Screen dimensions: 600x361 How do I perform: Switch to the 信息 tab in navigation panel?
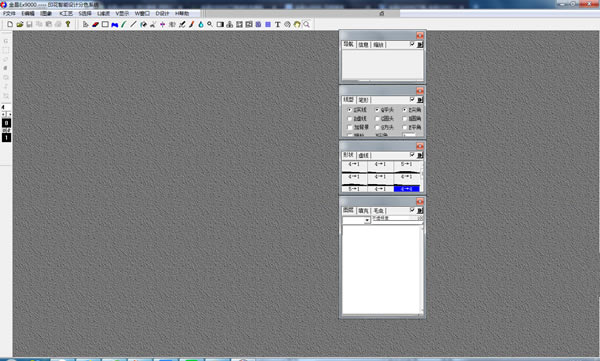(363, 45)
